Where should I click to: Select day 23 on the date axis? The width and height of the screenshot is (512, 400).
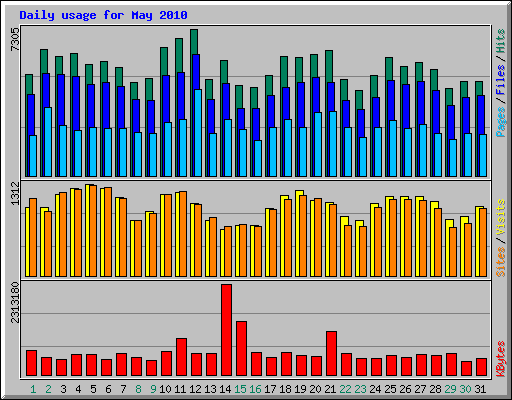360,389
